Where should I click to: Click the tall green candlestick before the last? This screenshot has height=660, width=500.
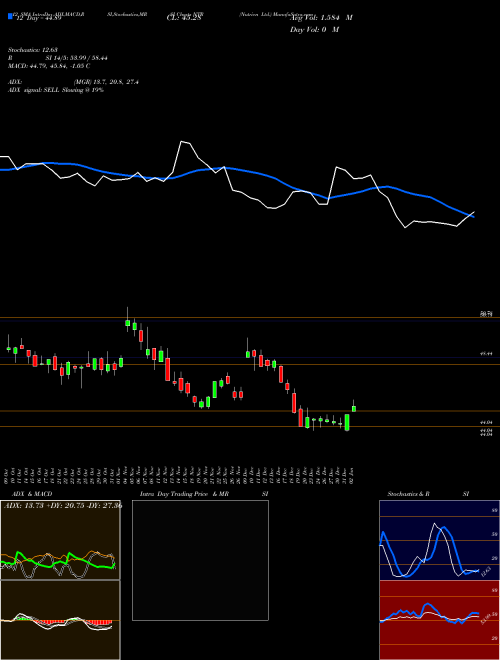tap(347, 422)
